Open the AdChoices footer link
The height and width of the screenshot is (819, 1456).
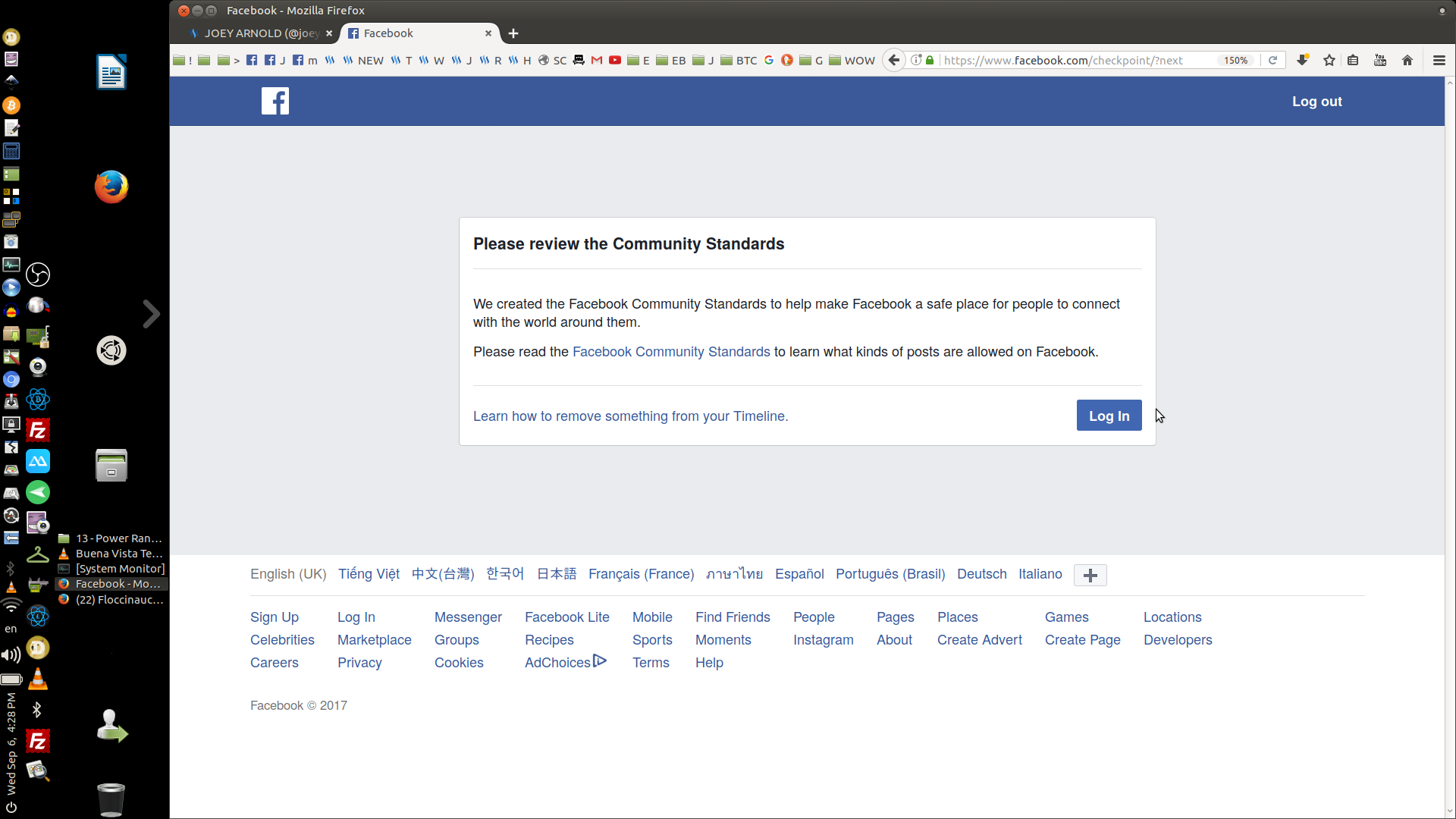tap(566, 662)
